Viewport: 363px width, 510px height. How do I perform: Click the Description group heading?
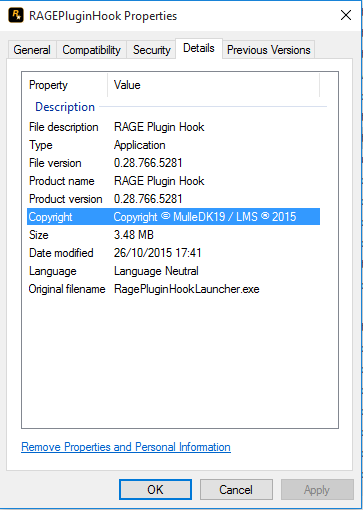tap(65, 107)
